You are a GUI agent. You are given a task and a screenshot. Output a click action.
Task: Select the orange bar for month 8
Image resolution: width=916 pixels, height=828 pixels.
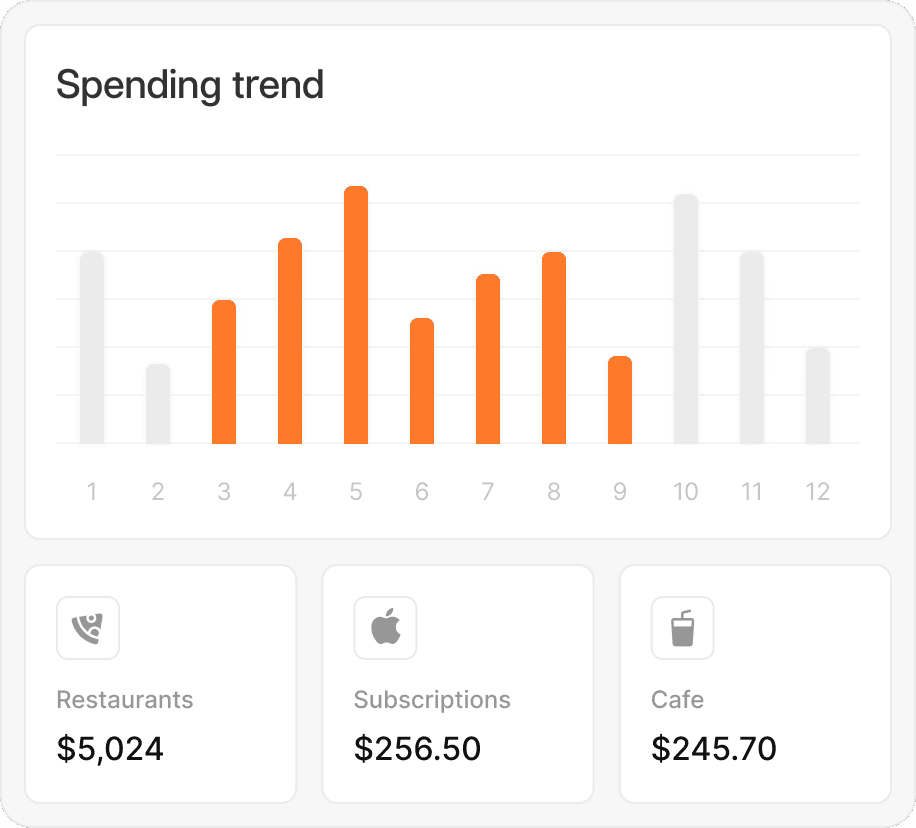[x=554, y=350]
